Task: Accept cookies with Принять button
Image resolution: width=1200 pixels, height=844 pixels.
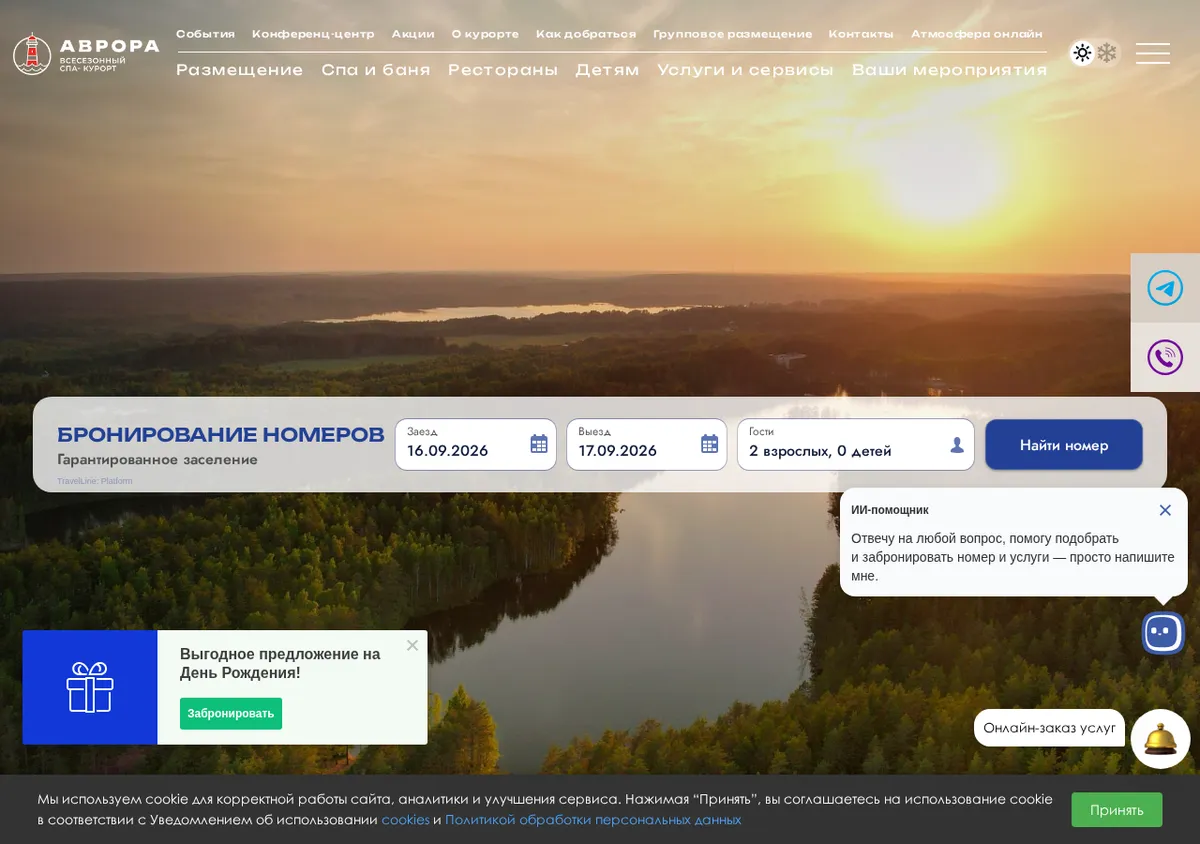Action: point(1117,810)
